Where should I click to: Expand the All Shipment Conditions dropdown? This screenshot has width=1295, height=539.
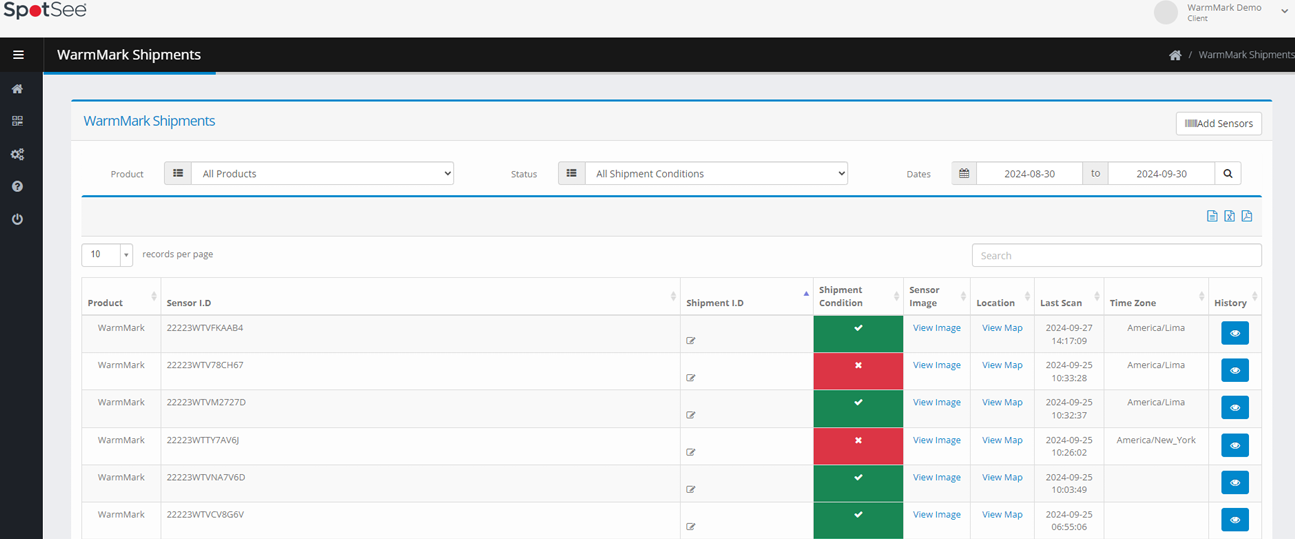715,174
